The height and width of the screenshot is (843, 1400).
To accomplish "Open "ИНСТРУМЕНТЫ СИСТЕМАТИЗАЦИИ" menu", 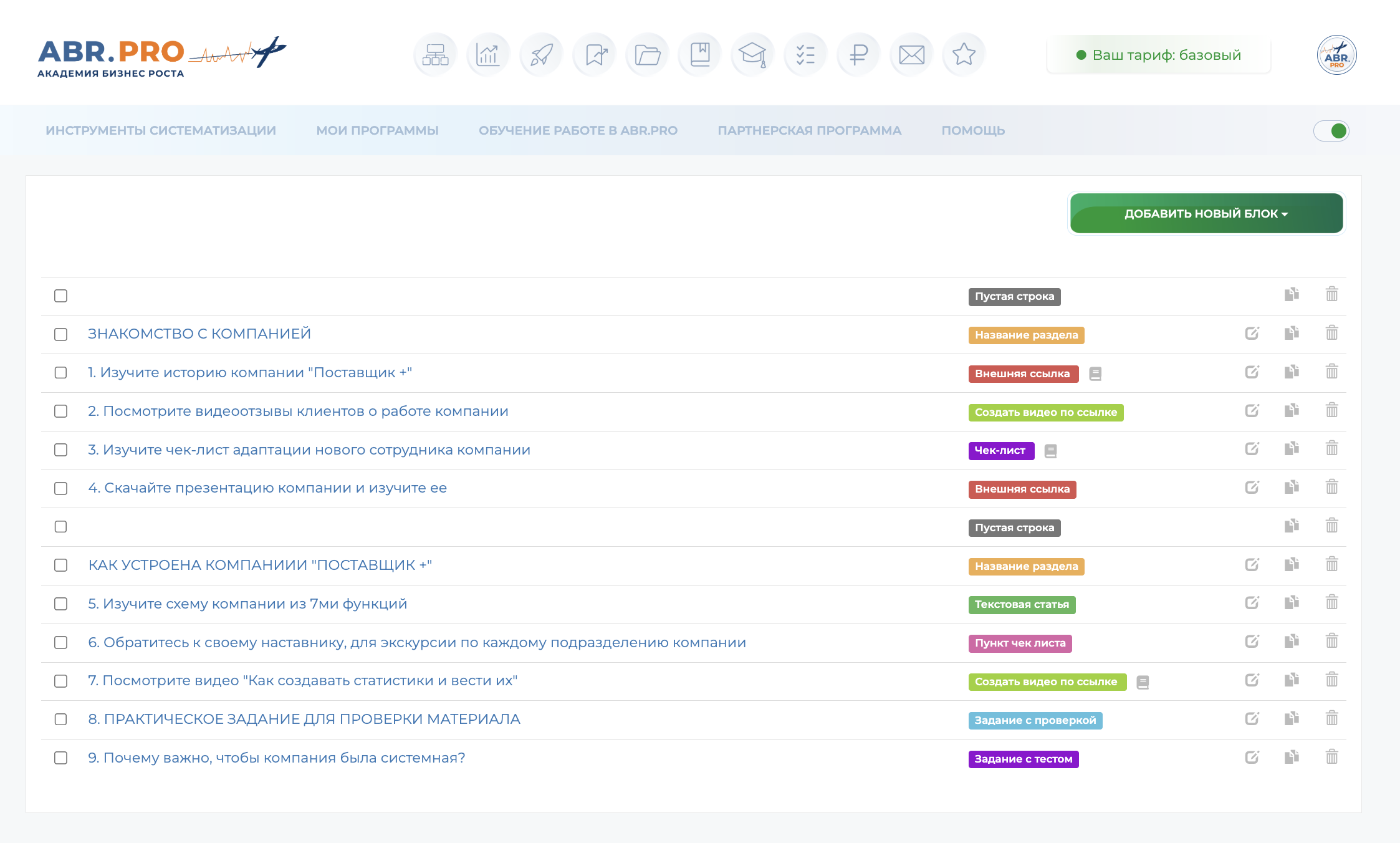I will [x=161, y=130].
